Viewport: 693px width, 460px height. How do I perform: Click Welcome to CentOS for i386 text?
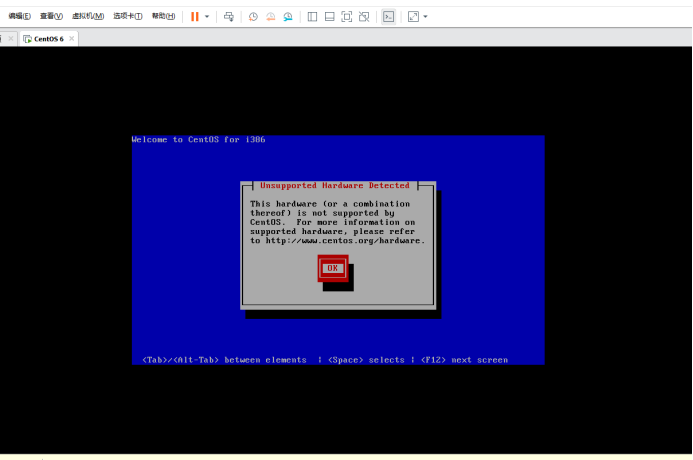pyautogui.click(x=198, y=140)
